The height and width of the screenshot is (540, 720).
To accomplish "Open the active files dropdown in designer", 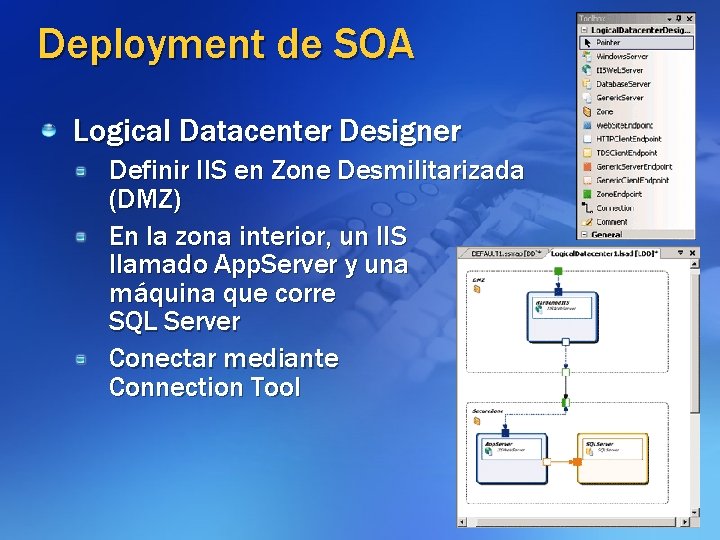I will pyautogui.click(x=681, y=253).
